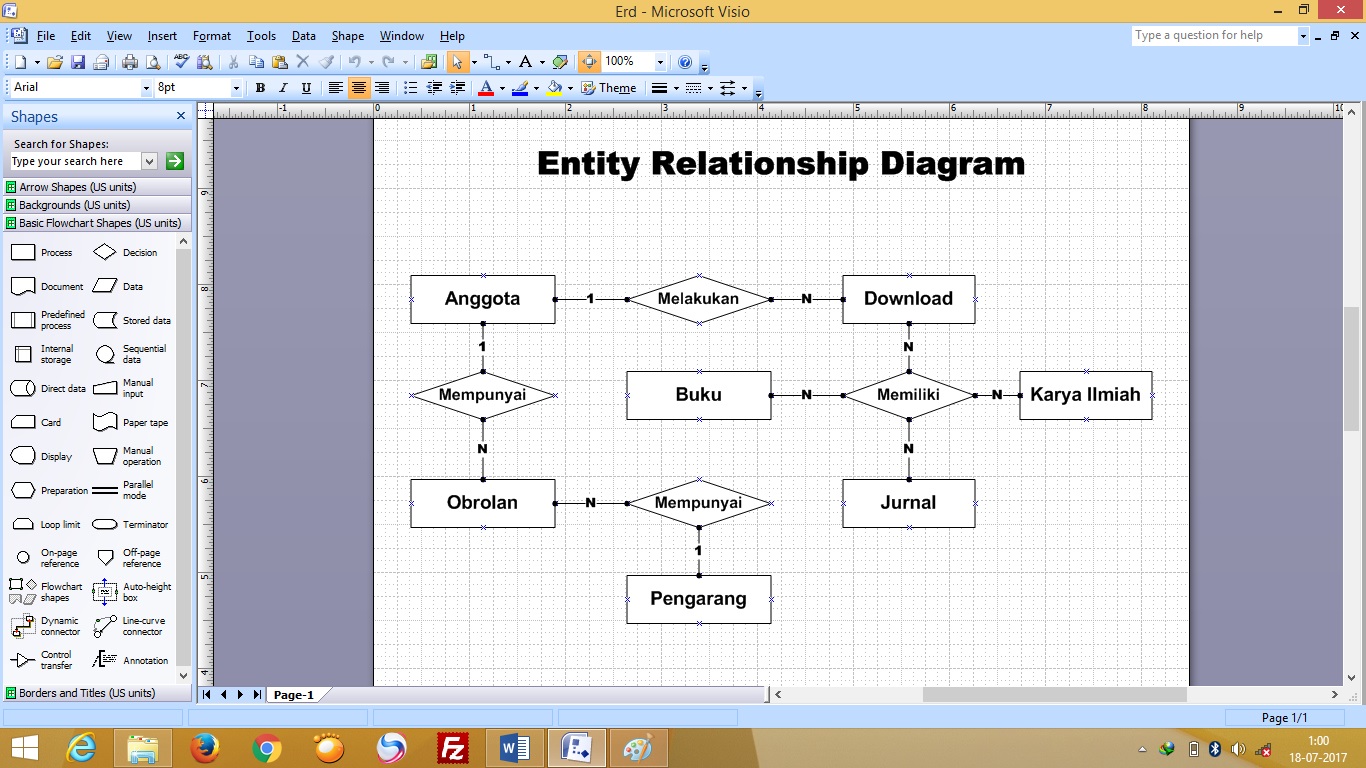Select the Pointer tool in toolbar

pyautogui.click(x=457, y=62)
